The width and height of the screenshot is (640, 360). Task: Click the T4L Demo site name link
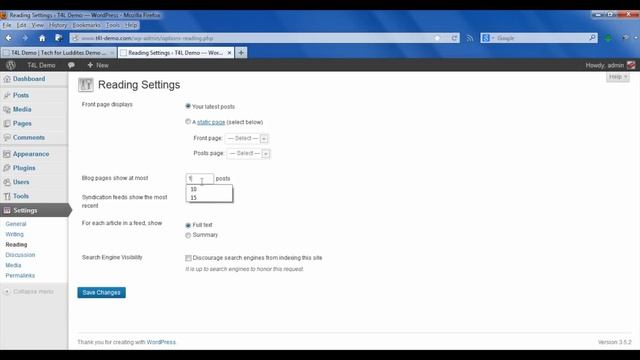(41, 65)
